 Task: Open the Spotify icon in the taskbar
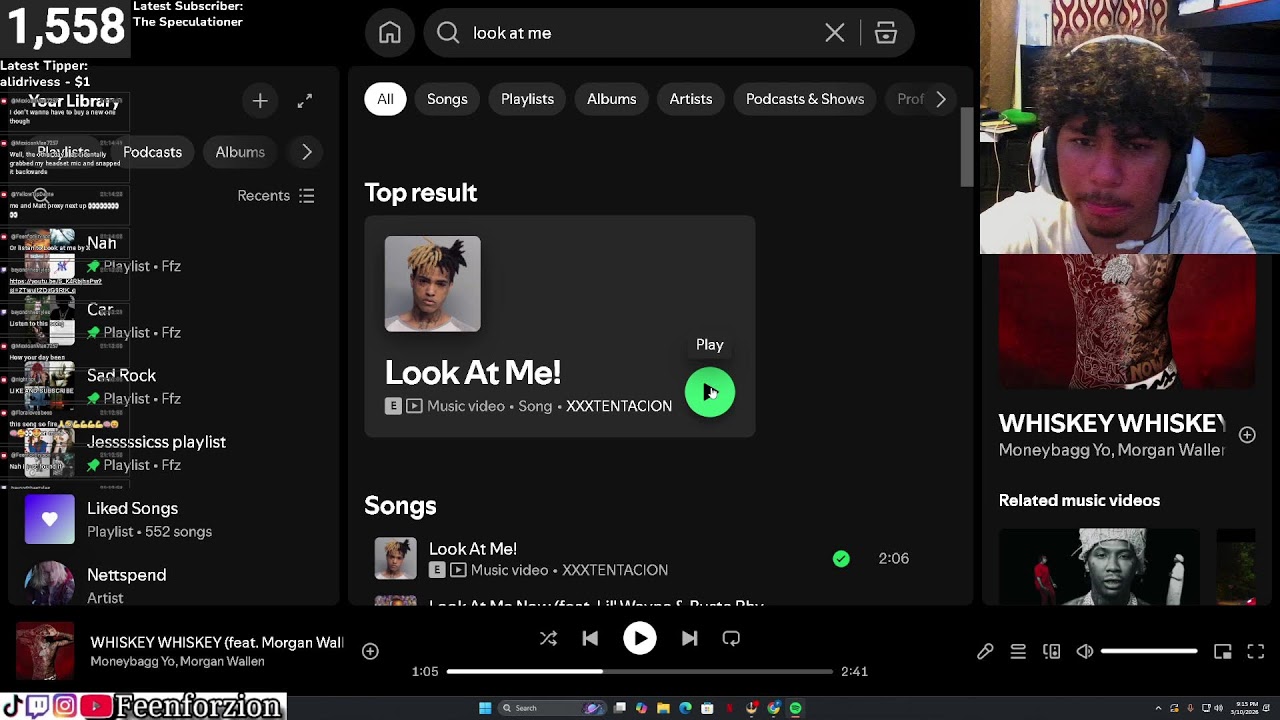click(x=796, y=708)
